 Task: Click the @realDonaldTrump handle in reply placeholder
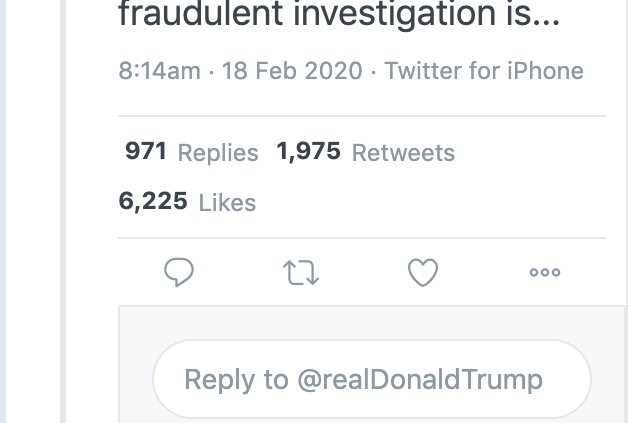pyautogui.click(x=420, y=379)
